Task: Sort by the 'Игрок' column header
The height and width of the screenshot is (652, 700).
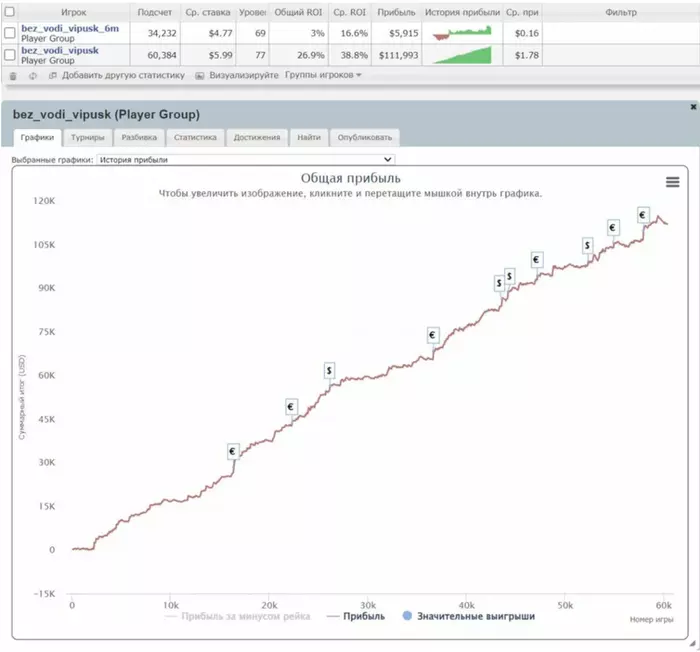Action: pos(74,12)
